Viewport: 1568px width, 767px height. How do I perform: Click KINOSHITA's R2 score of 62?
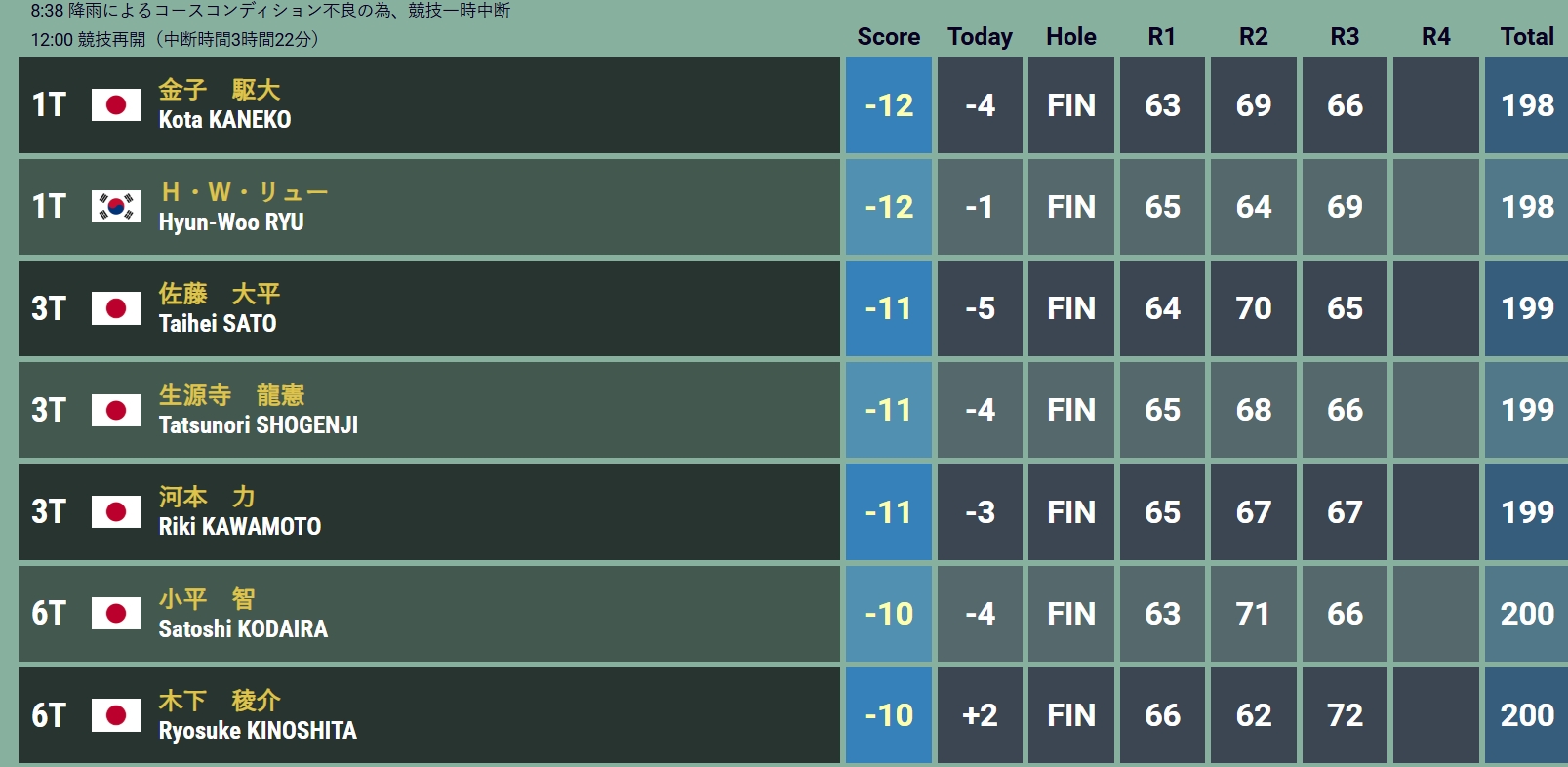pyautogui.click(x=1254, y=715)
